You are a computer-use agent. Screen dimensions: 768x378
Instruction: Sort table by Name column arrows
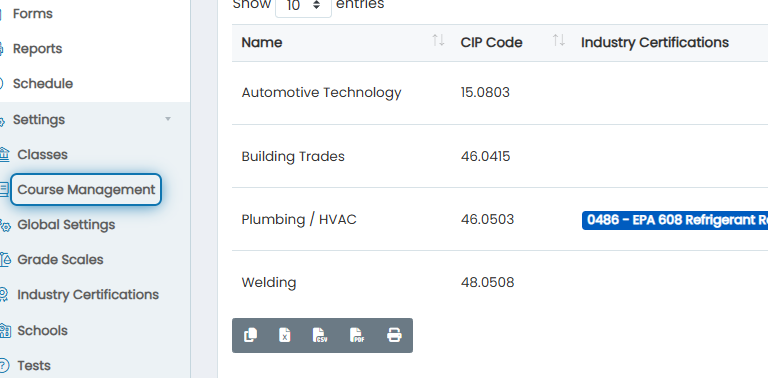click(438, 41)
